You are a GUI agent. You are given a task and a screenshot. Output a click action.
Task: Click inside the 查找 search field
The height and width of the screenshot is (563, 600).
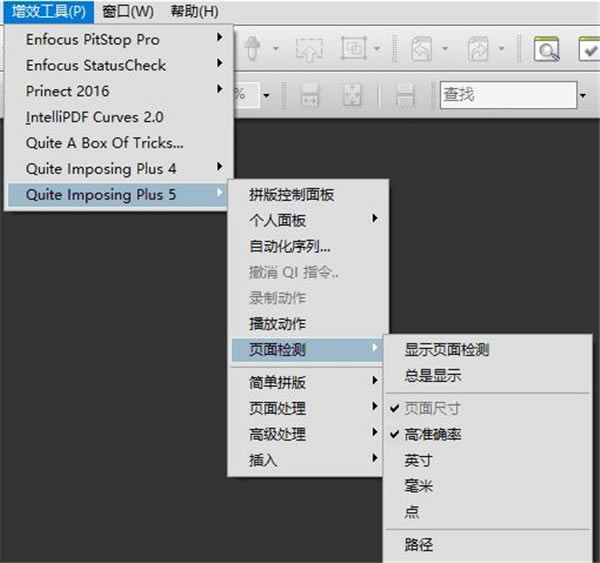505,96
